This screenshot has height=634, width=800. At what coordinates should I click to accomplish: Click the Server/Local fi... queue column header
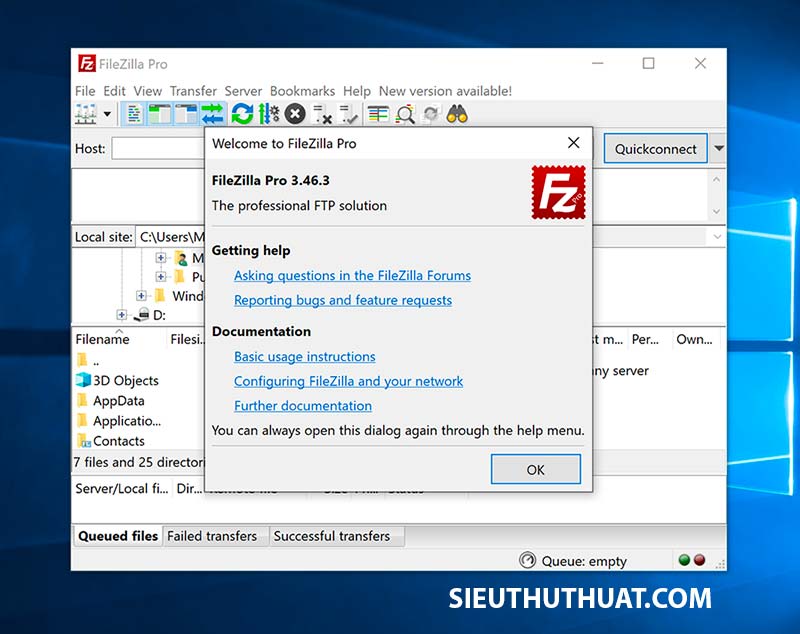[121, 489]
